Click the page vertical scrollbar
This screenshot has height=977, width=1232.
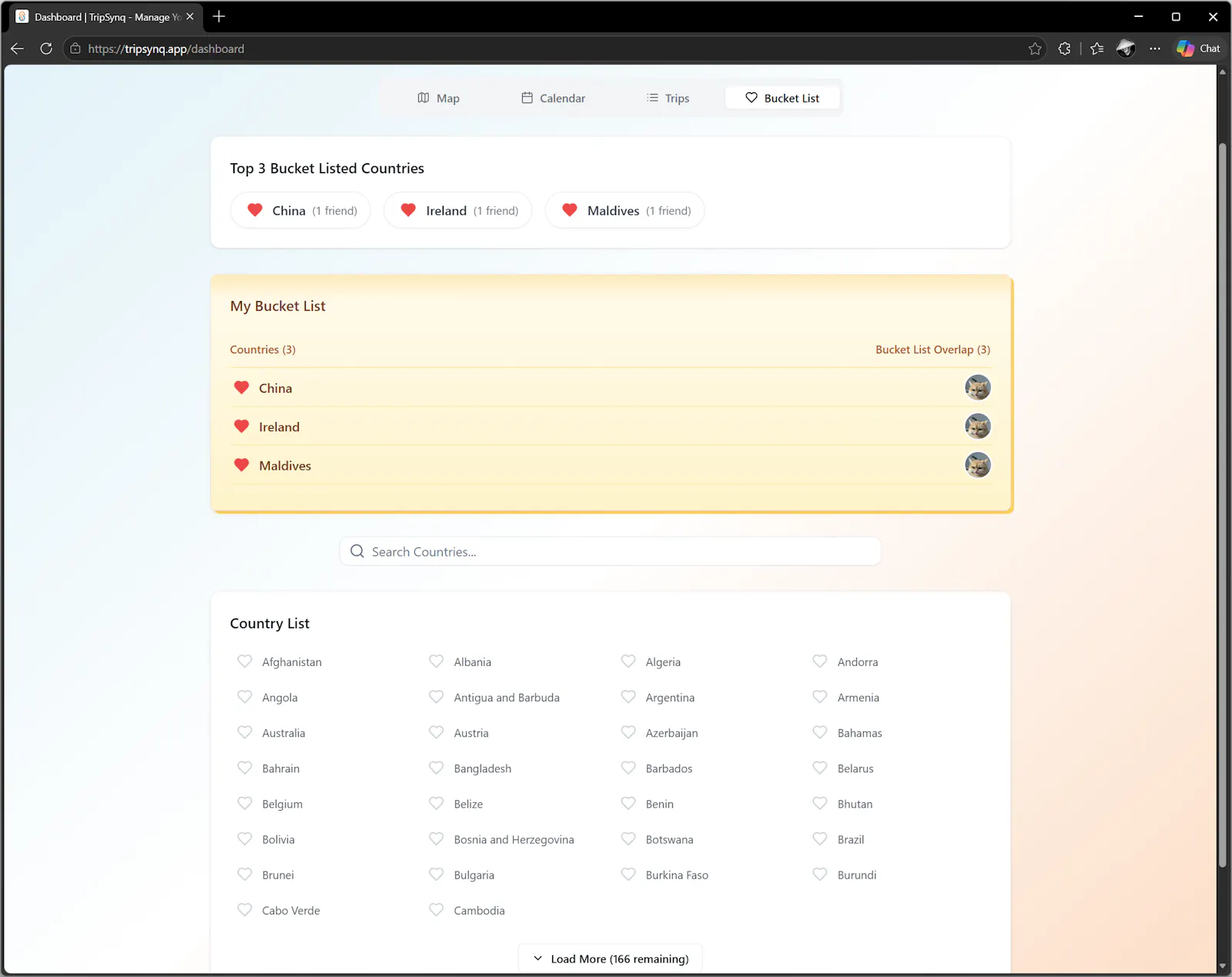point(1222,504)
